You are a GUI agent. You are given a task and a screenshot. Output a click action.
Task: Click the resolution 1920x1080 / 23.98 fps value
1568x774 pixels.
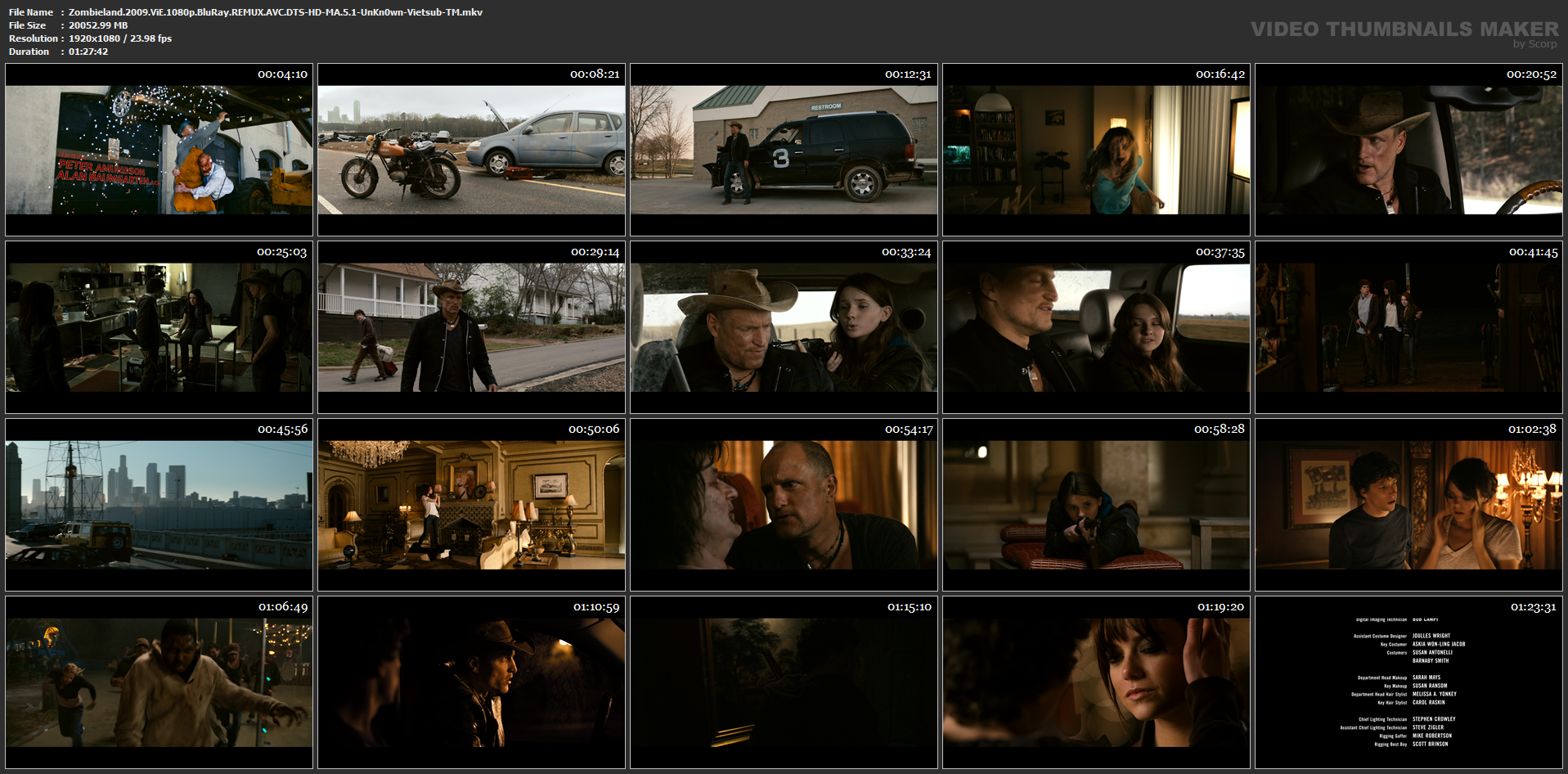coord(120,38)
